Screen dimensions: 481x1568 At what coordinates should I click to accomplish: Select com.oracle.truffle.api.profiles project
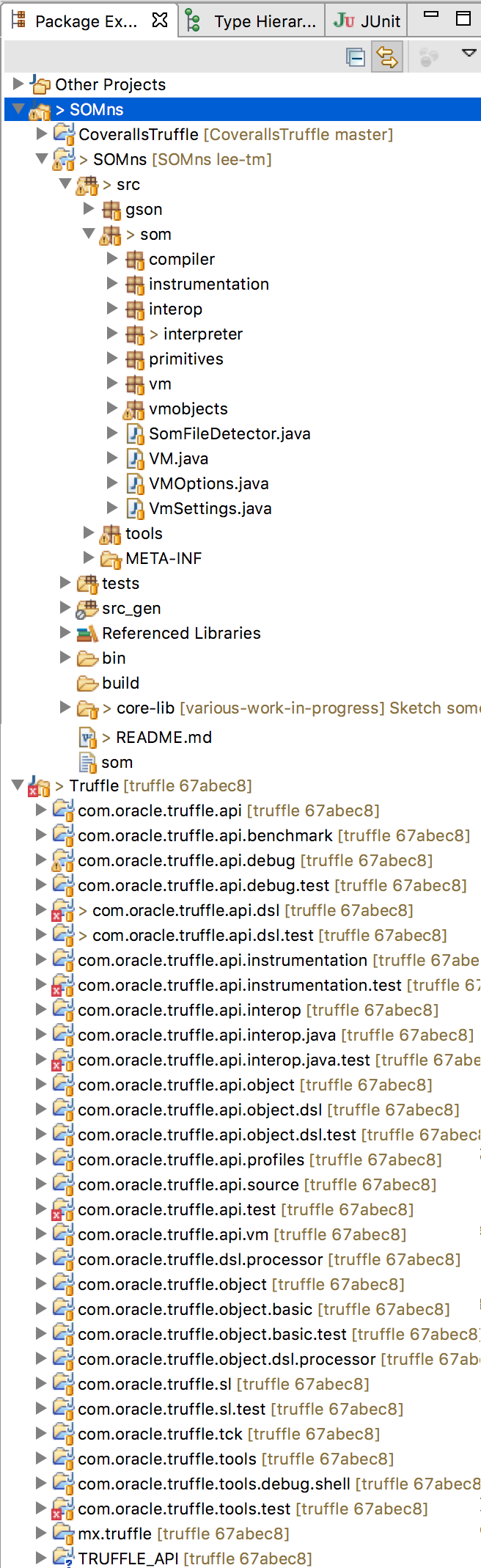(260, 1159)
